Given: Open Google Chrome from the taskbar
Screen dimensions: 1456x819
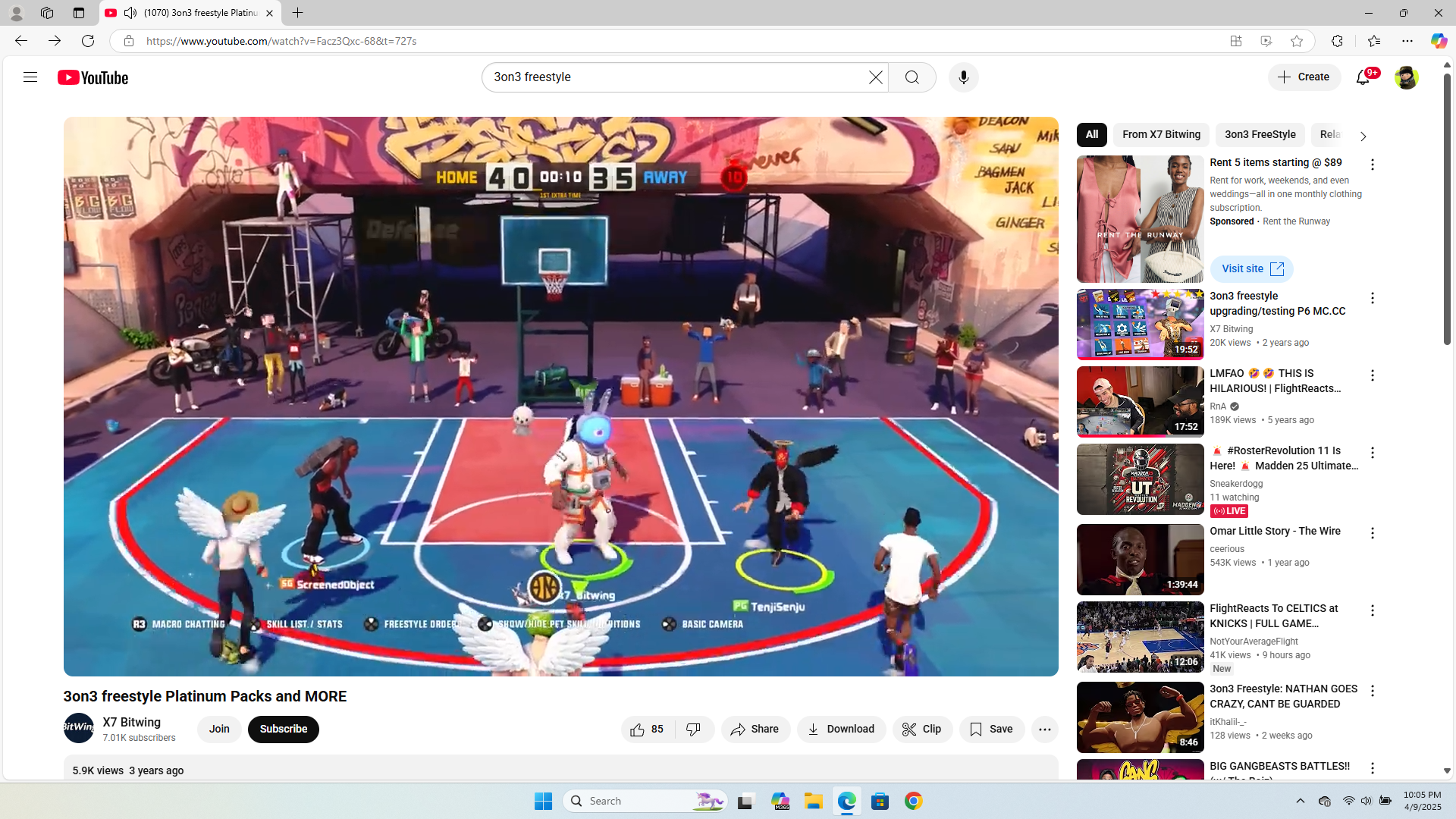Looking at the screenshot, I should pyautogui.click(x=914, y=801).
